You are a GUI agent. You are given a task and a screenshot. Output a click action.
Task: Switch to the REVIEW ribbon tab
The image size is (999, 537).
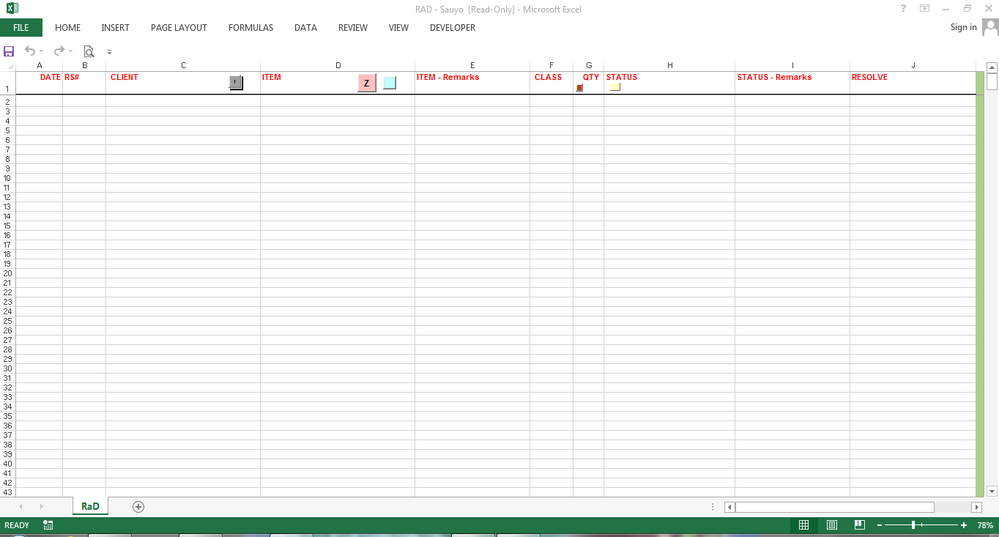353,27
